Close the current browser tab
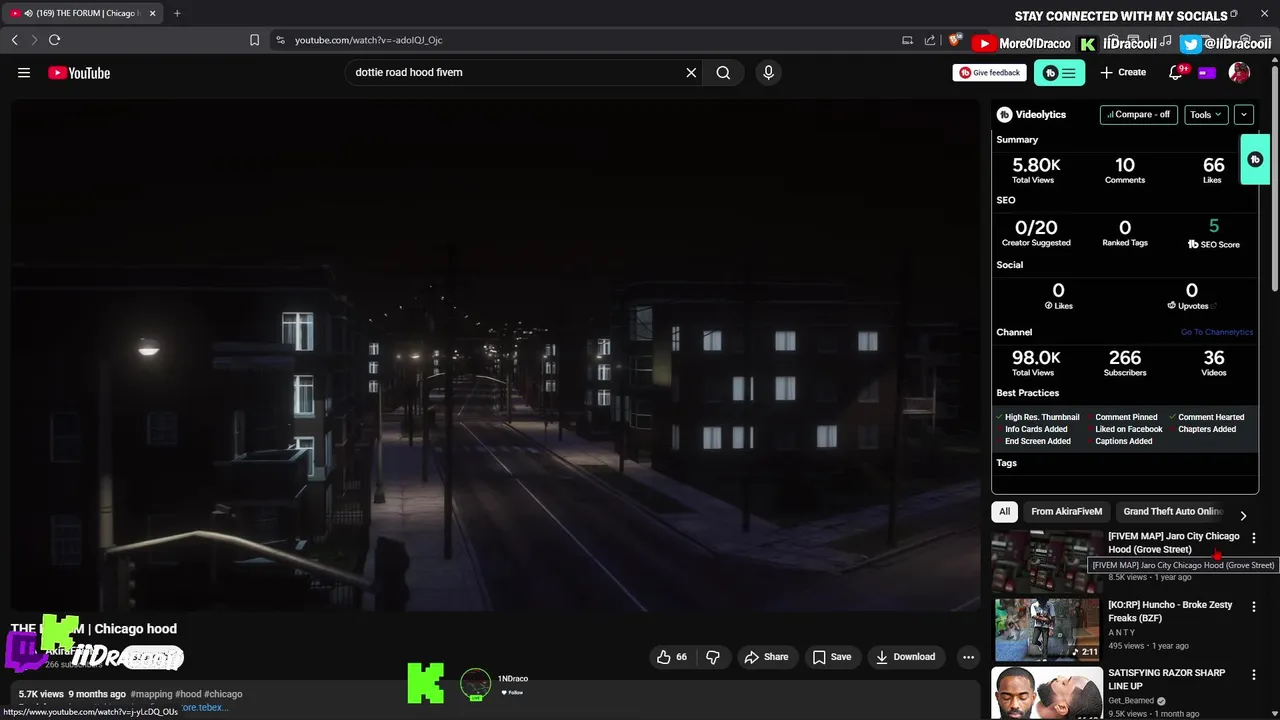Screen dimensions: 1280x720 click(x=152, y=13)
